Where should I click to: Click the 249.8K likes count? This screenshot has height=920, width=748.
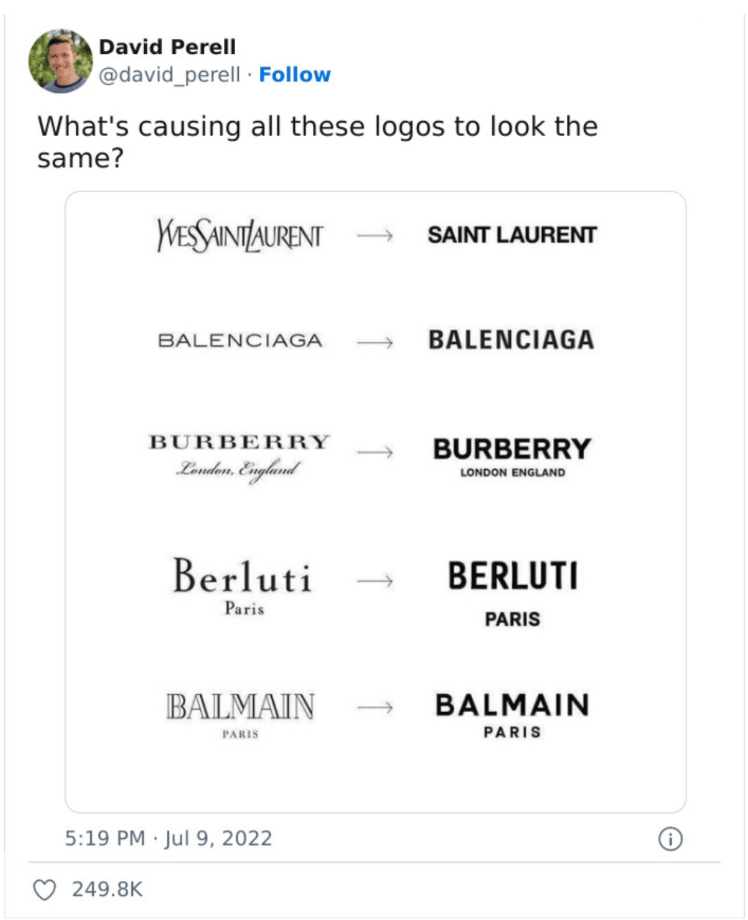pyautogui.click(x=108, y=889)
